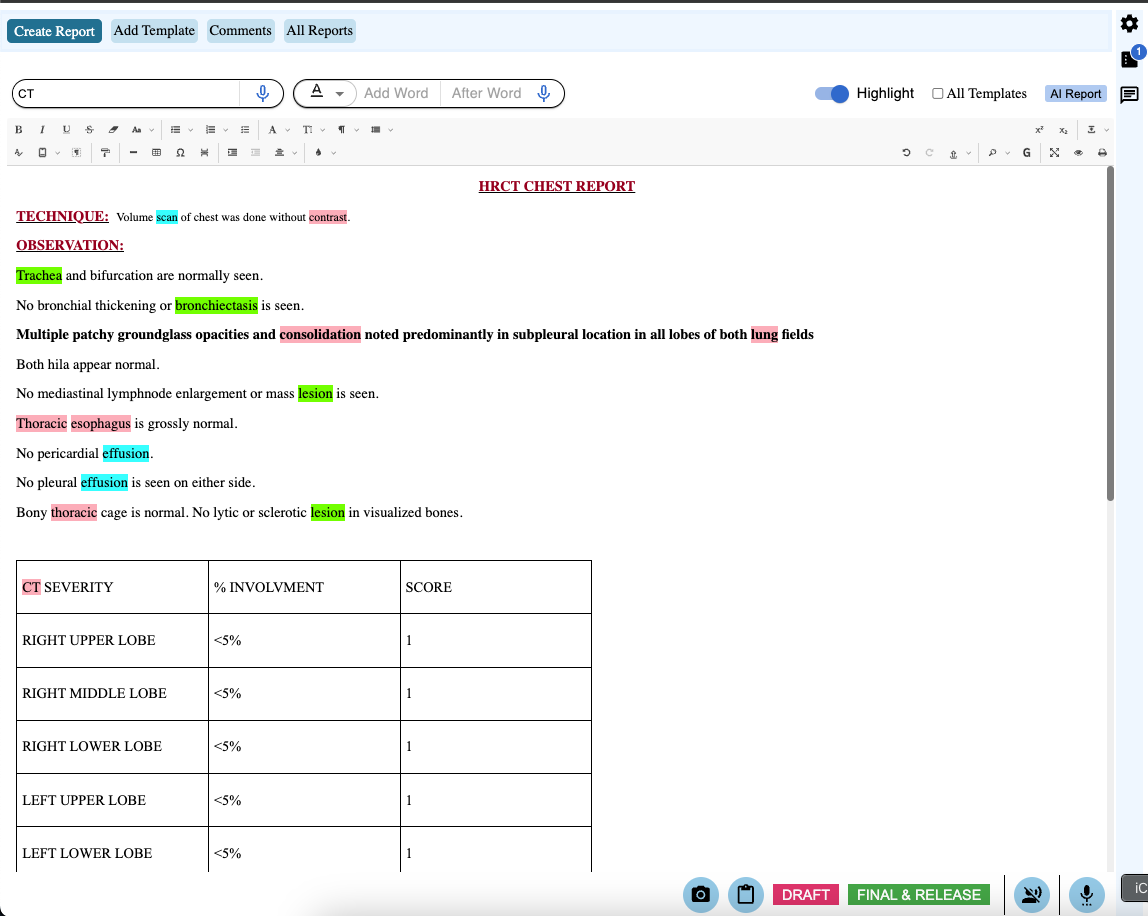Toggle bold formatting
The height and width of the screenshot is (916, 1148).
(18, 130)
